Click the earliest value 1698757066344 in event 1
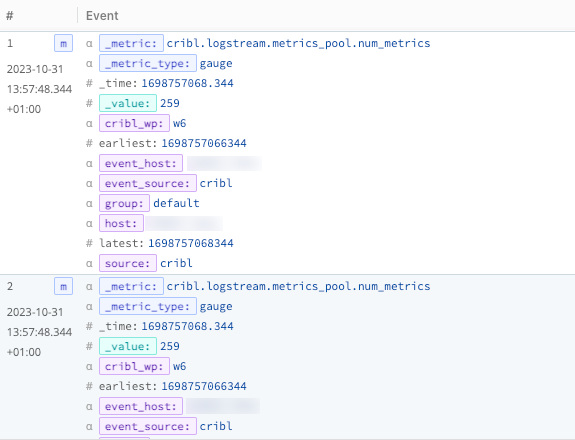The image size is (575, 440). [x=204, y=143]
